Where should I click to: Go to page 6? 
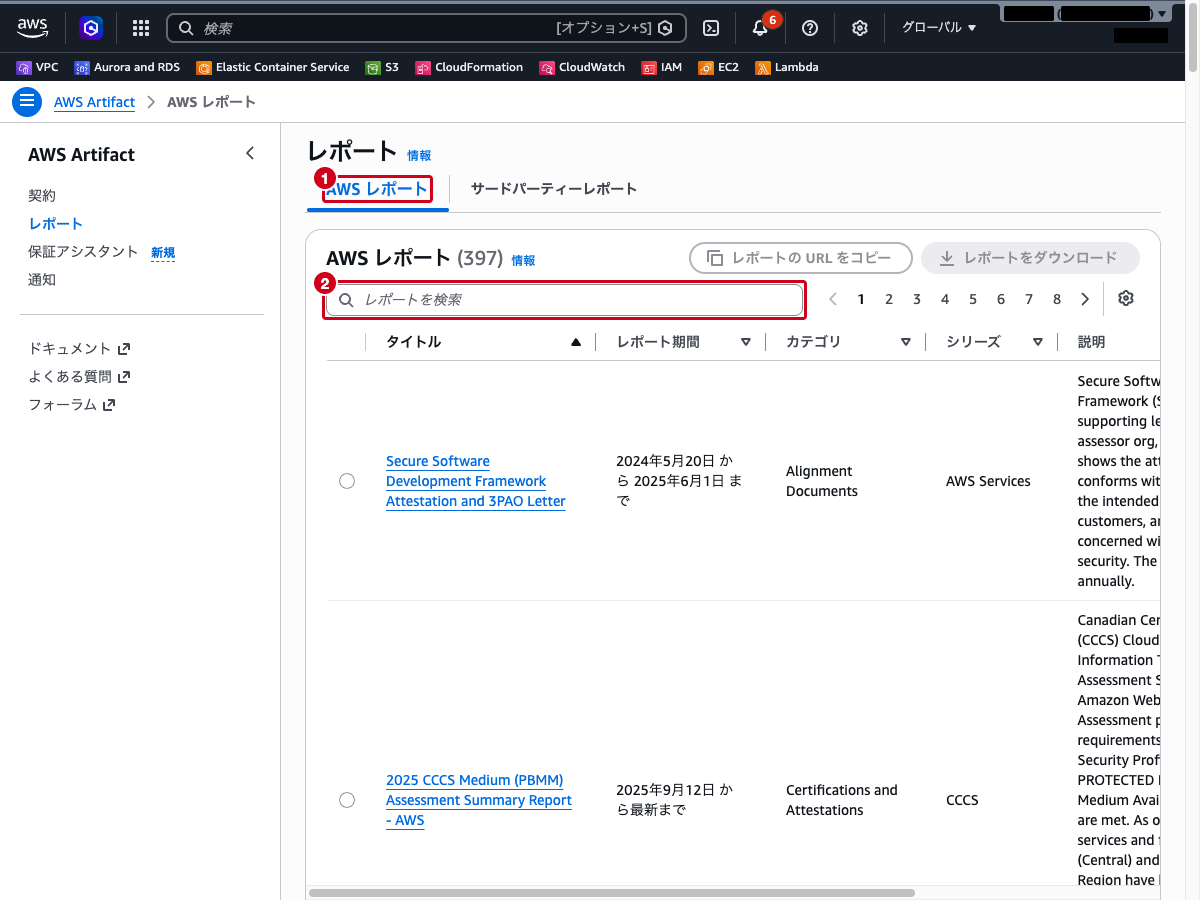(1001, 299)
